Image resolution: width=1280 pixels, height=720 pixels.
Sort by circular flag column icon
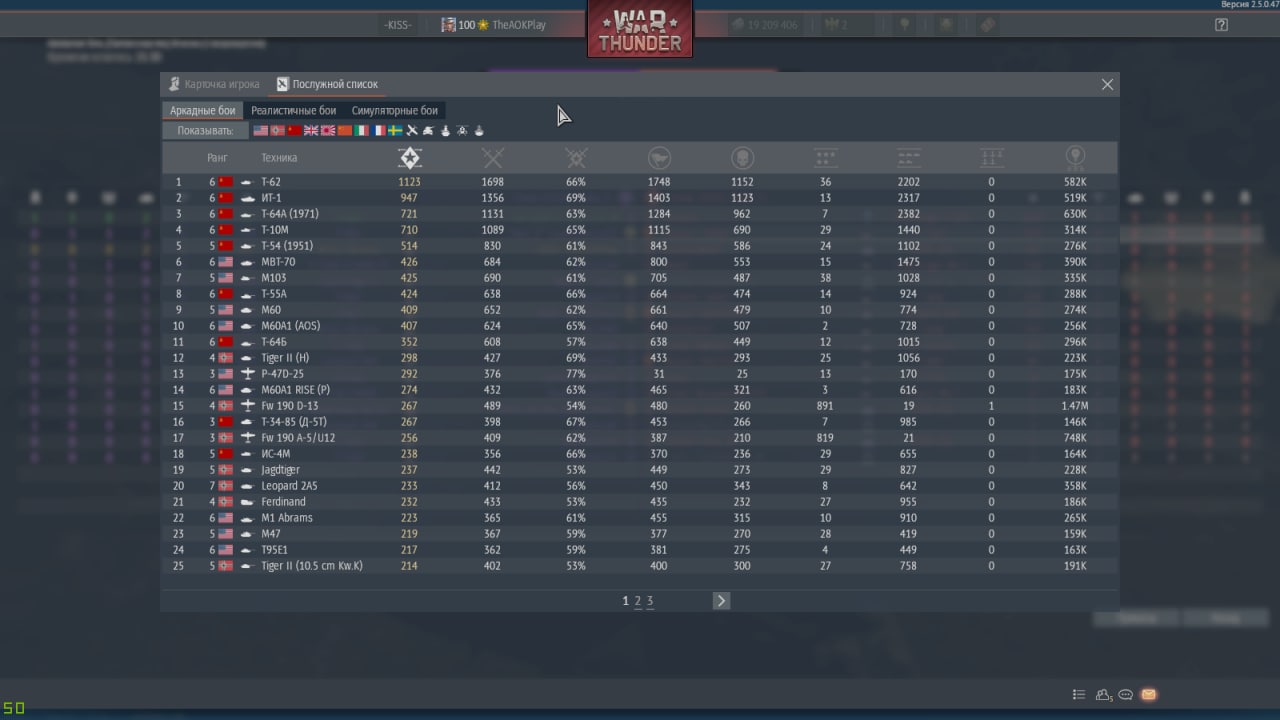658,158
